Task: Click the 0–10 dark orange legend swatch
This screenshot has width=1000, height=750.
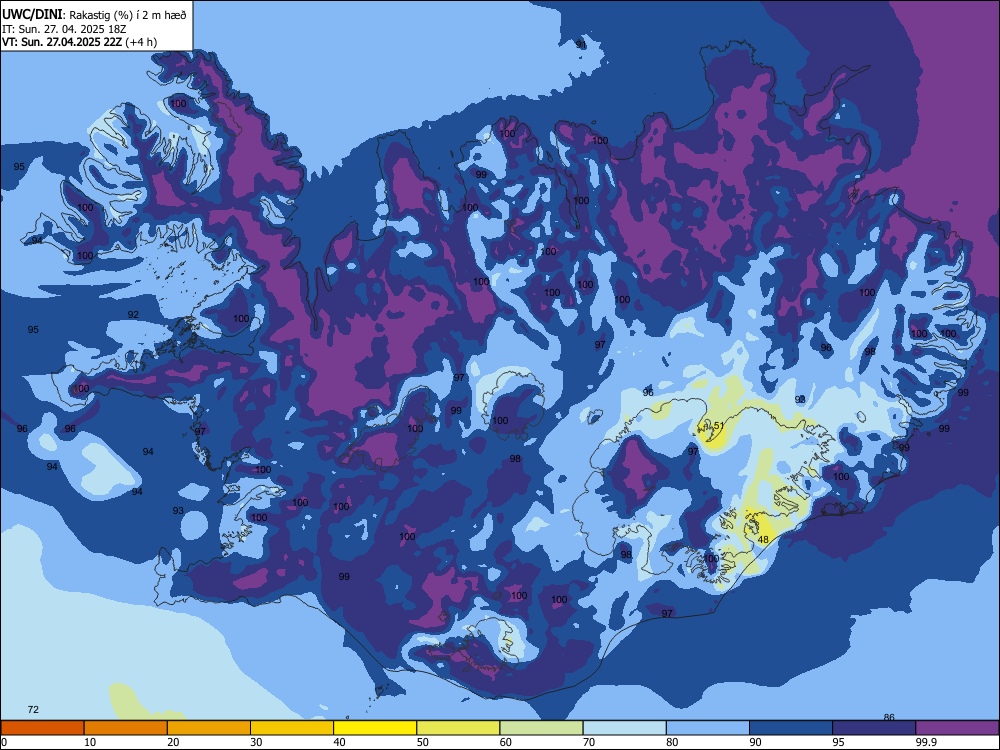Action: pyautogui.click(x=42, y=728)
